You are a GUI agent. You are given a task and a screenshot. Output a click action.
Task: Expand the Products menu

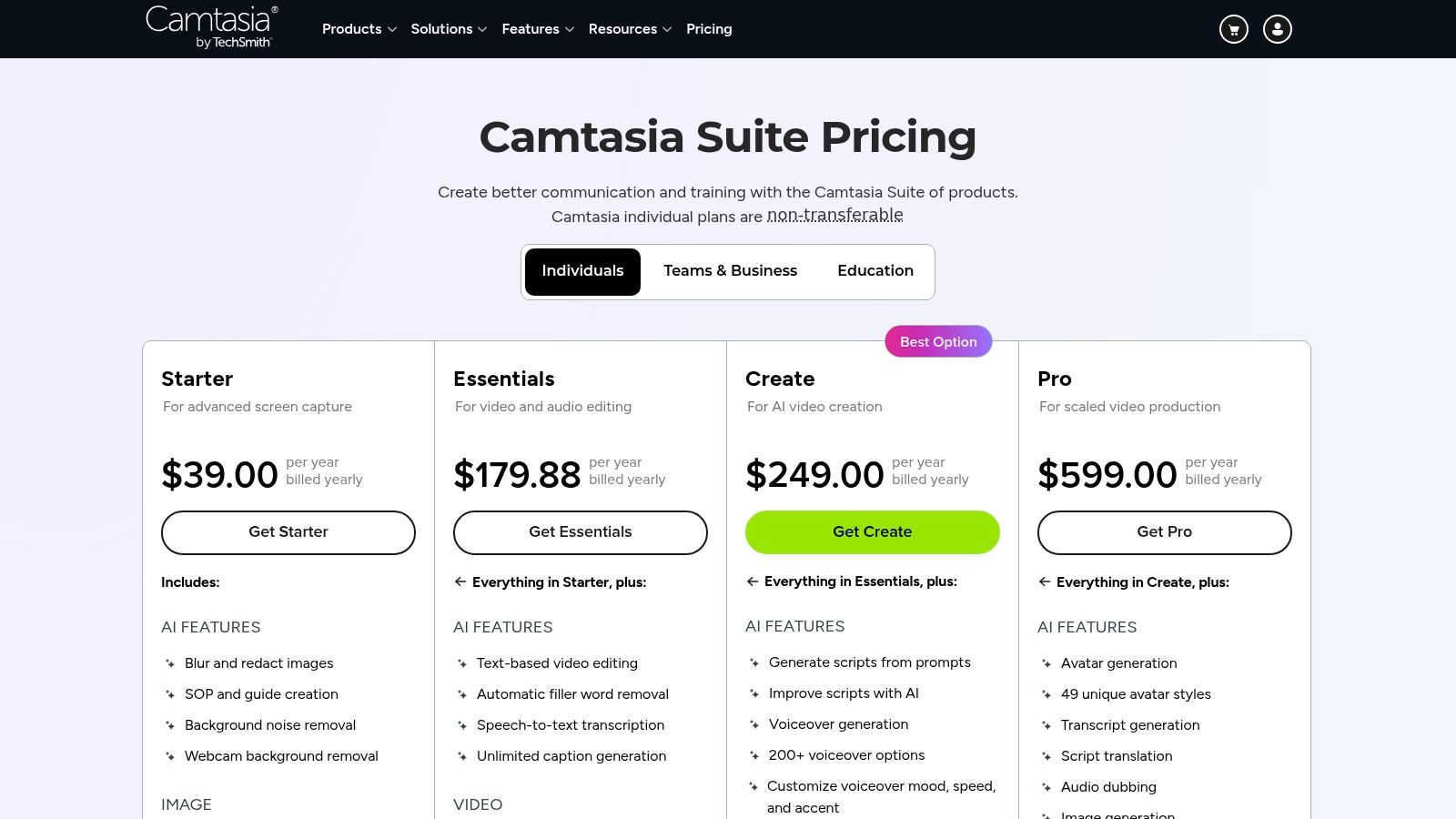tap(359, 29)
